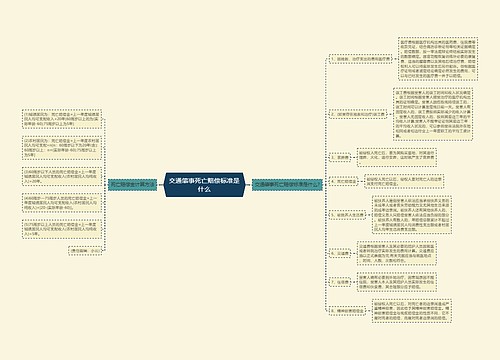Select node 7 住宿费
The height and width of the screenshot is (360, 500).
pyautogui.click(x=340, y=282)
